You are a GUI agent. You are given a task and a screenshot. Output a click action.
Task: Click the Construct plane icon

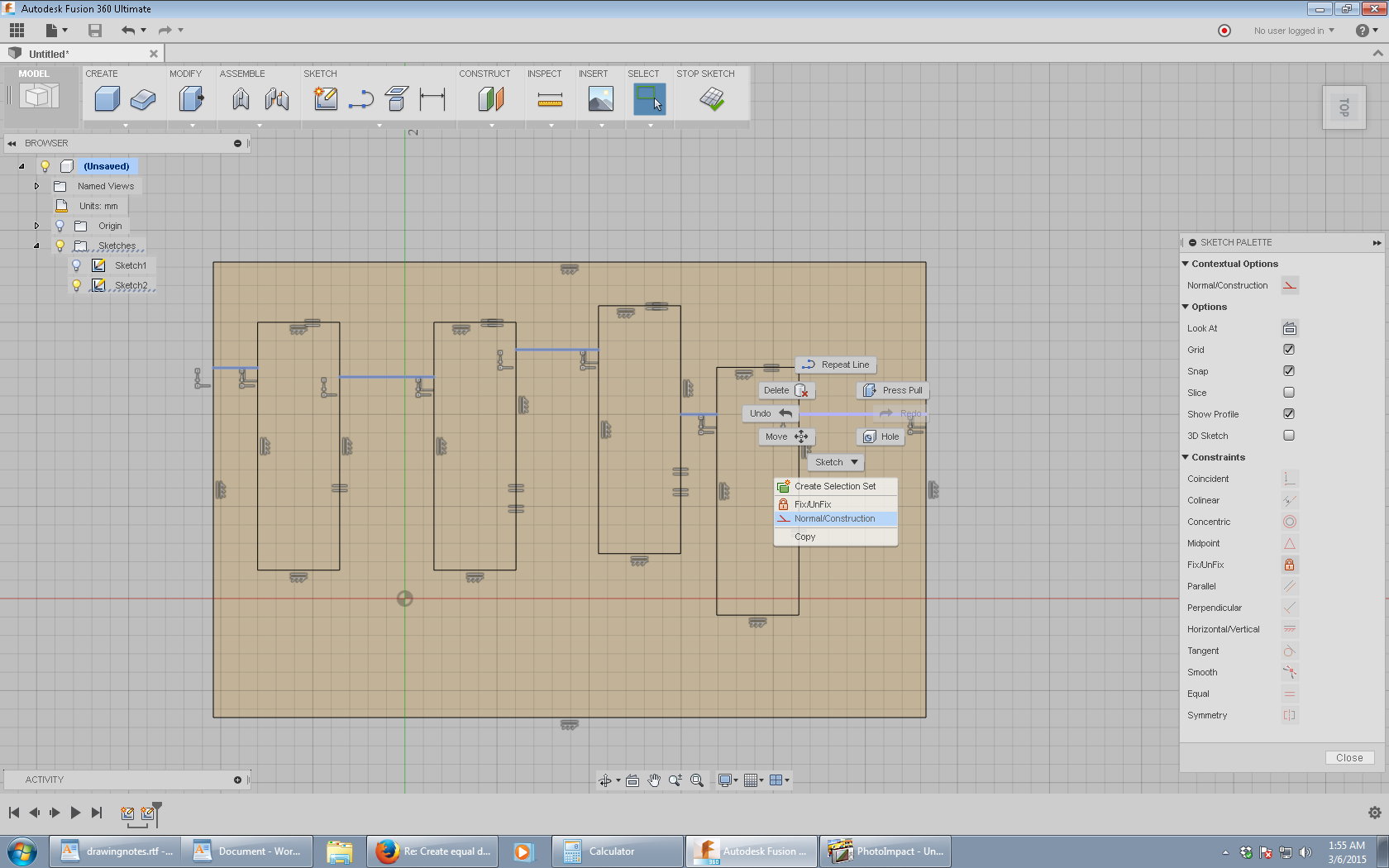point(491,100)
